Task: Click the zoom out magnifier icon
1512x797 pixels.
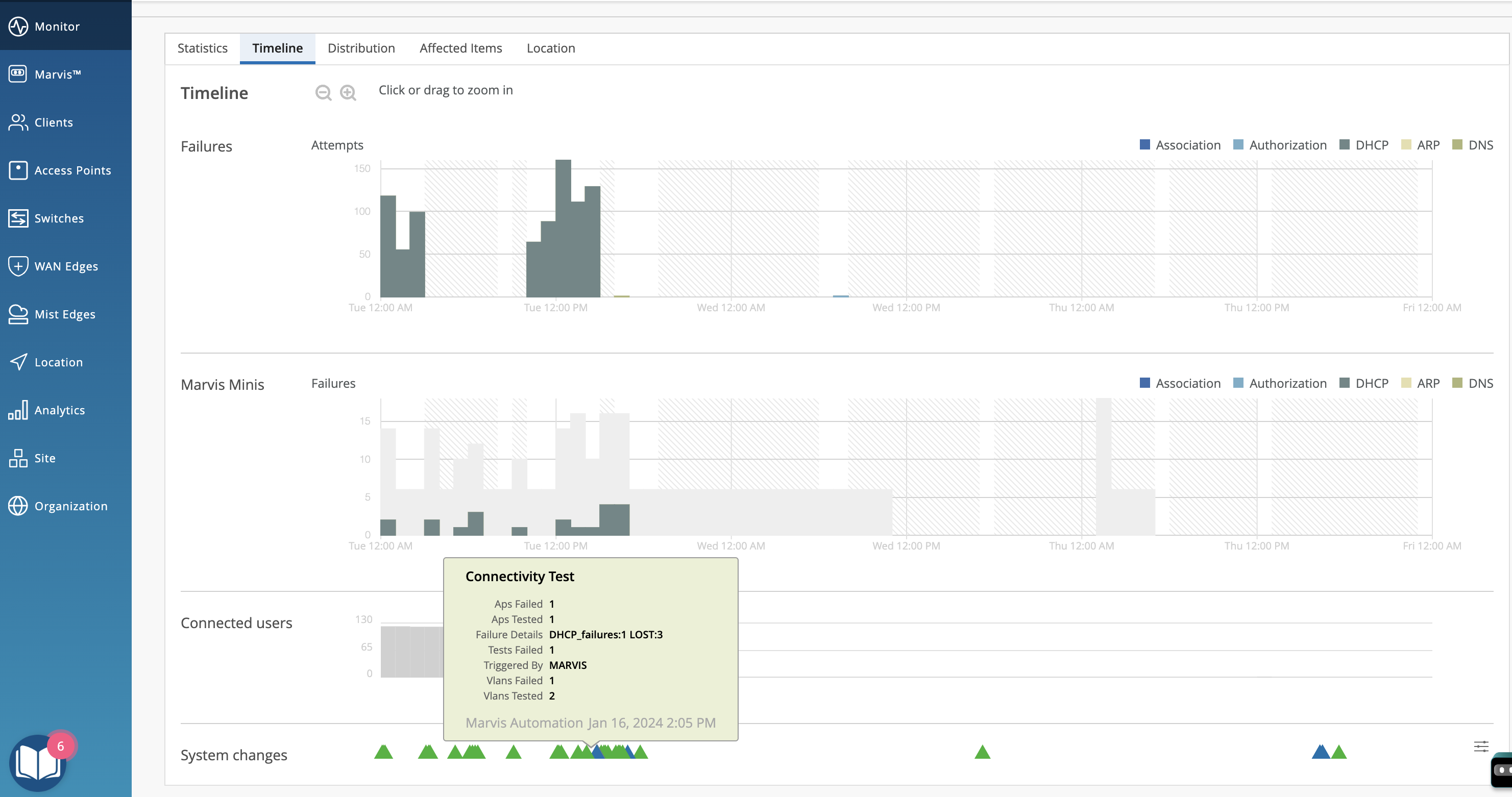Action: [323, 93]
